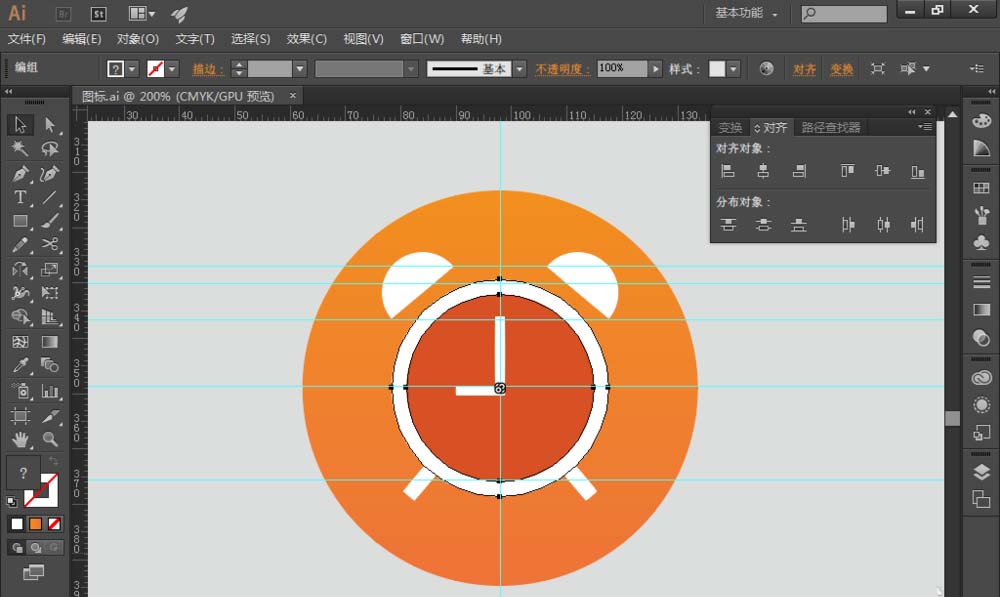Open Recolor Artwork color wheel icon
1000x597 pixels.
[767, 68]
